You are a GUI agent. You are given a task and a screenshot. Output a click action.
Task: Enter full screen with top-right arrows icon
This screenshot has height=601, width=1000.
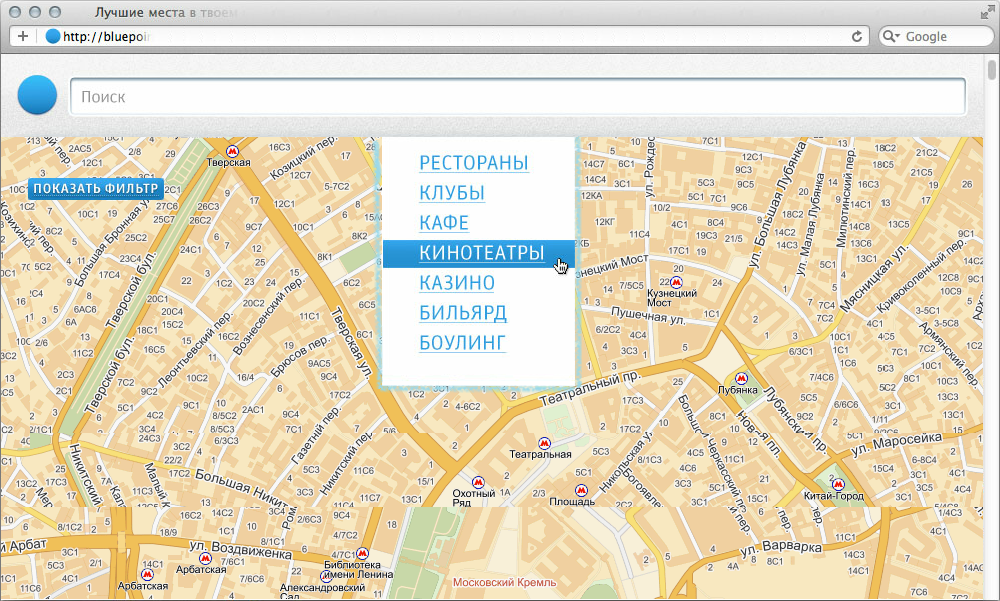pyautogui.click(x=985, y=13)
